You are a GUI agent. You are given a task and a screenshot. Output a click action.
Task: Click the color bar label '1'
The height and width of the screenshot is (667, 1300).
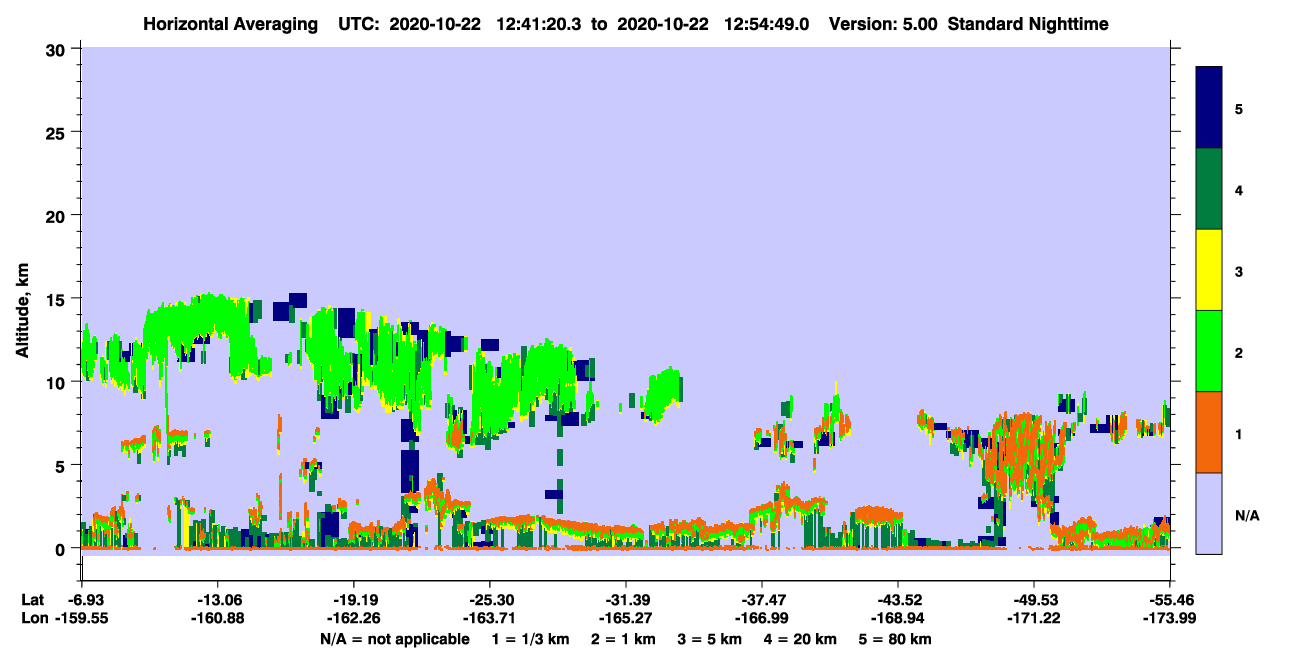tap(1239, 434)
